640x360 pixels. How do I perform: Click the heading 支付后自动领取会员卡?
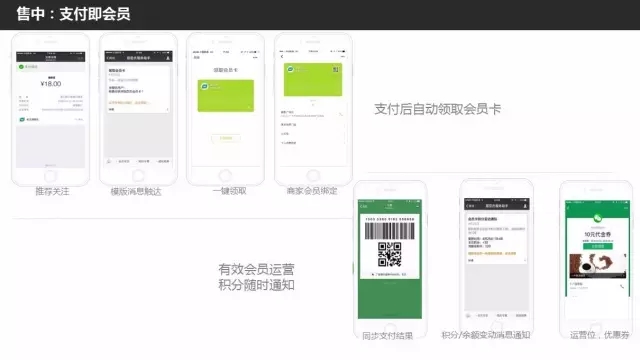(x=437, y=109)
